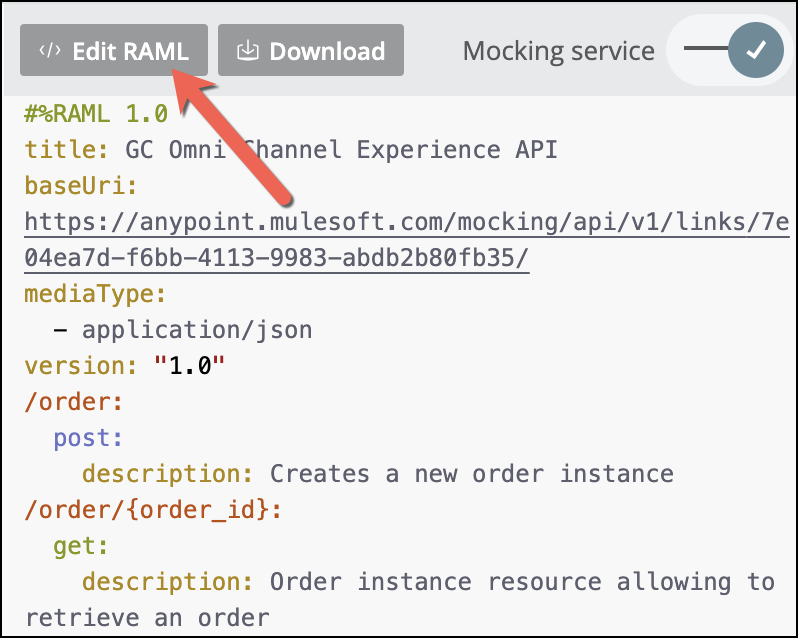This screenshot has height=638, width=798.
Task: Click the code brackets icon in Edit RAML
Action: [x=49, y=51]
